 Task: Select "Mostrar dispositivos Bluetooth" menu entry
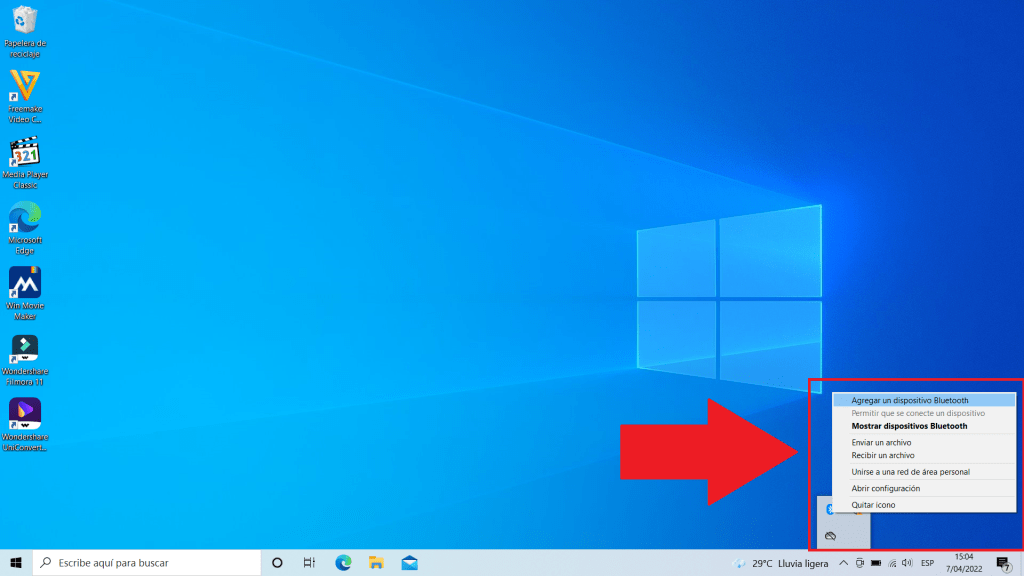point(909,426)
